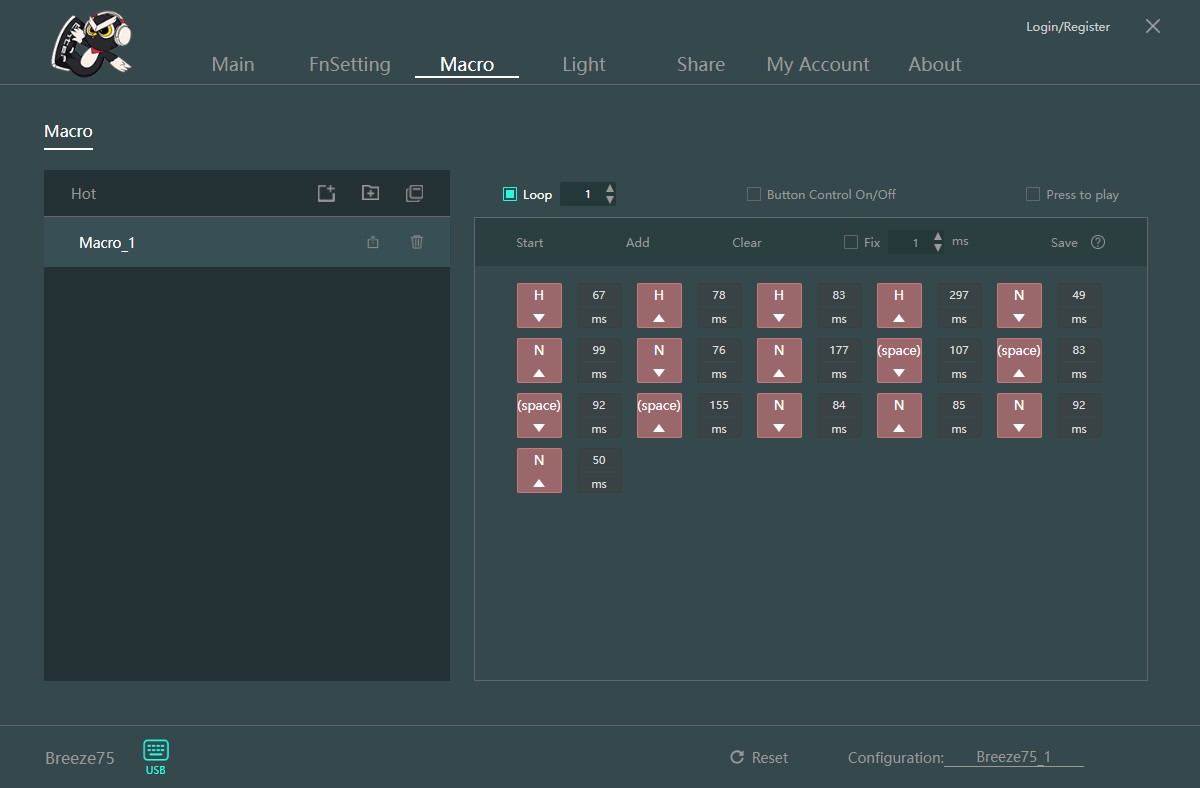Click the Login/Register link
Viewport: 1200px width, 788px height.
(x=1067, y=27)
